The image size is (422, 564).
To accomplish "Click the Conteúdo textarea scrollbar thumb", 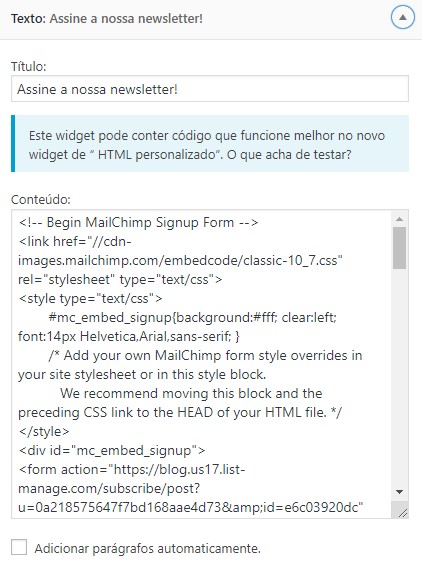I will point(399,248).
